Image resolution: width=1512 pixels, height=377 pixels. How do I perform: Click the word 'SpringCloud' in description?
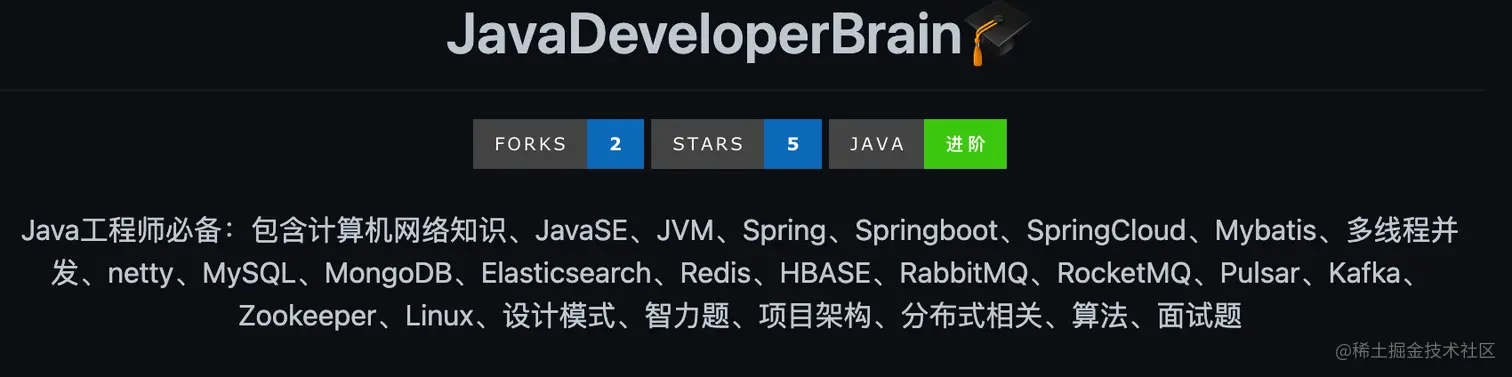tap(1106, 231)
